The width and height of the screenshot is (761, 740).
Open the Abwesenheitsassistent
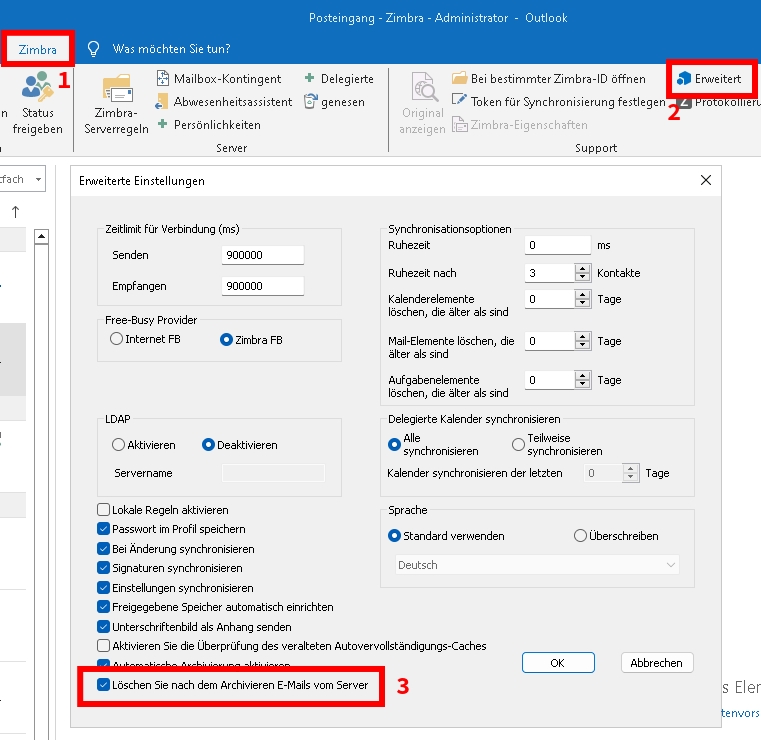224,102
